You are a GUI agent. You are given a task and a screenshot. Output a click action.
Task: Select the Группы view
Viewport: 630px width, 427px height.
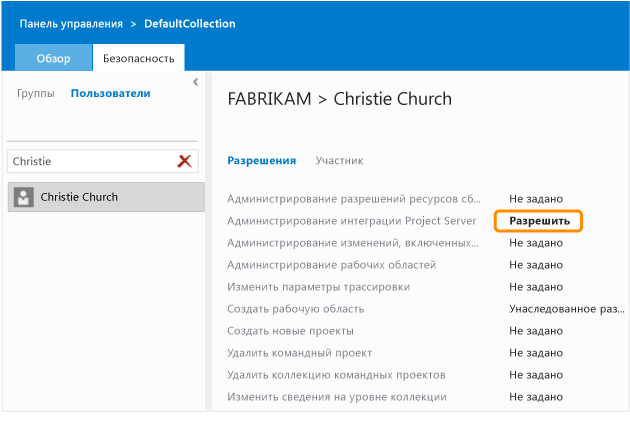click(37, 94)
